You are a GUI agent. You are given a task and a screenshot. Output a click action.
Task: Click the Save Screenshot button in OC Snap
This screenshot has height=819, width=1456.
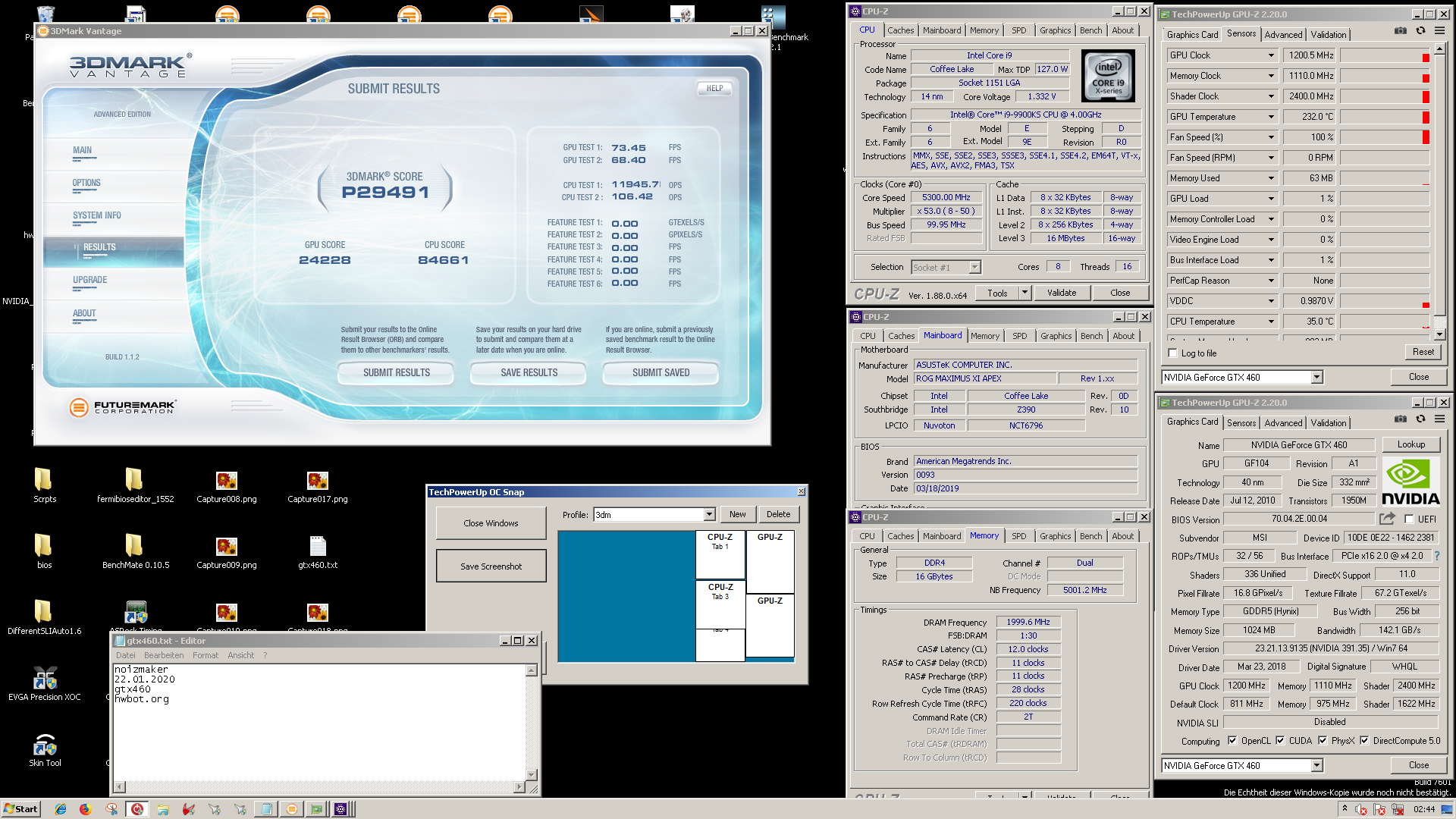491,566
